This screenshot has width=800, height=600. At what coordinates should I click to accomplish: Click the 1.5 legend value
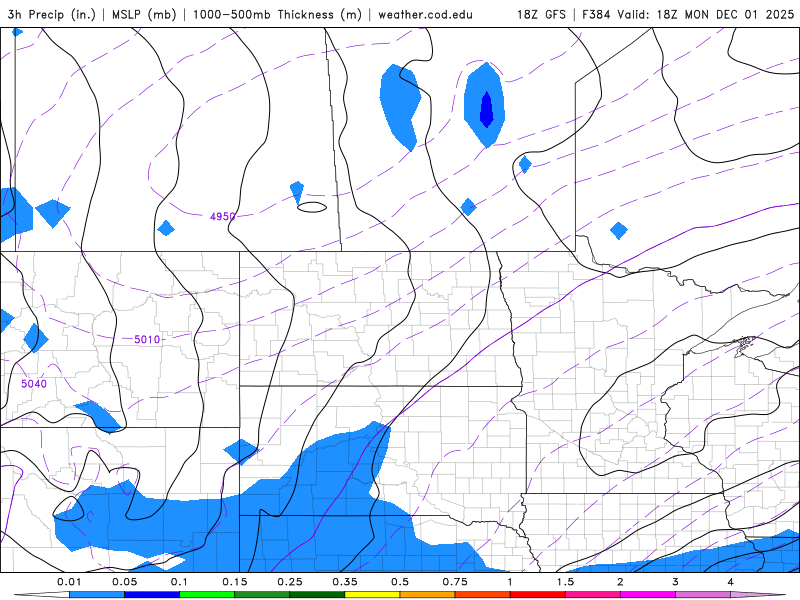[x=565, y=582]
